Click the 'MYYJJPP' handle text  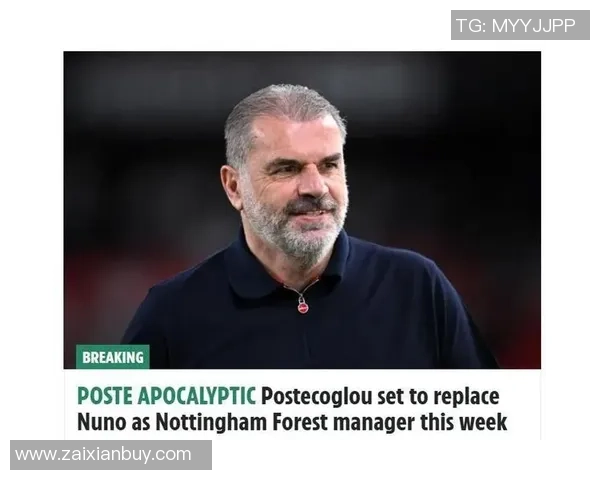coord(533,26)
